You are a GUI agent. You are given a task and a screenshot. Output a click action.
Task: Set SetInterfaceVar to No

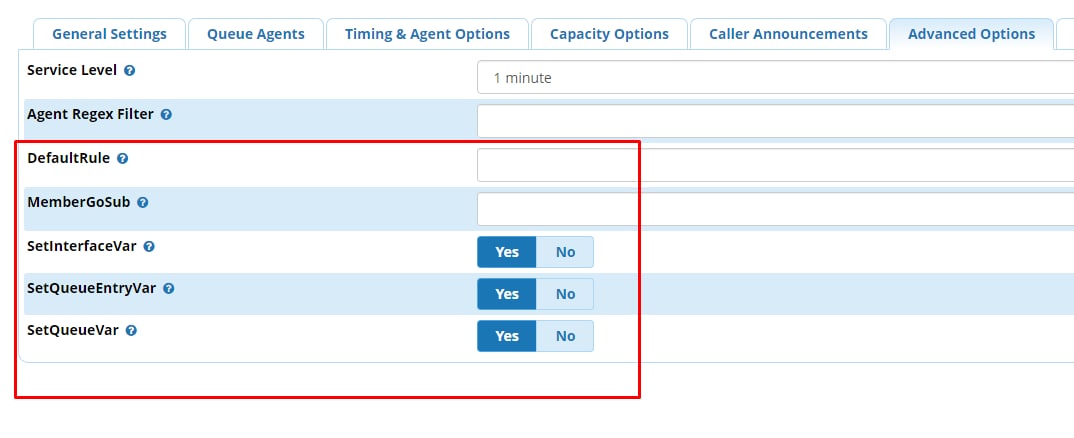[565, 252]
